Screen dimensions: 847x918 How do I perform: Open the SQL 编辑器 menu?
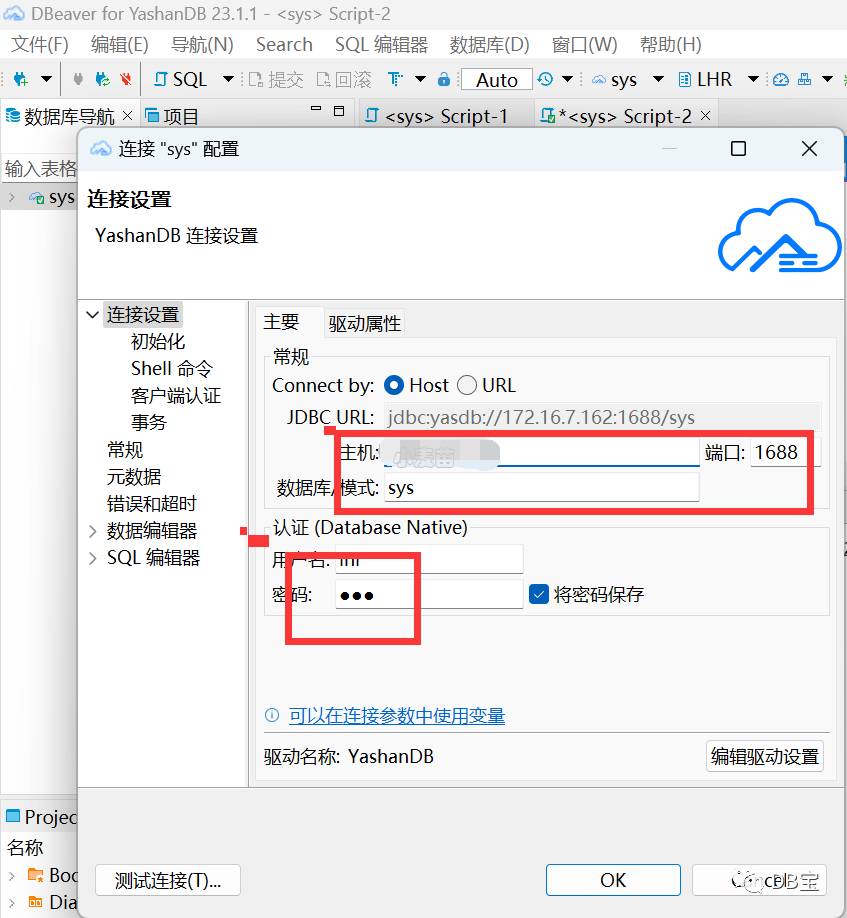(x=381, y=44)
